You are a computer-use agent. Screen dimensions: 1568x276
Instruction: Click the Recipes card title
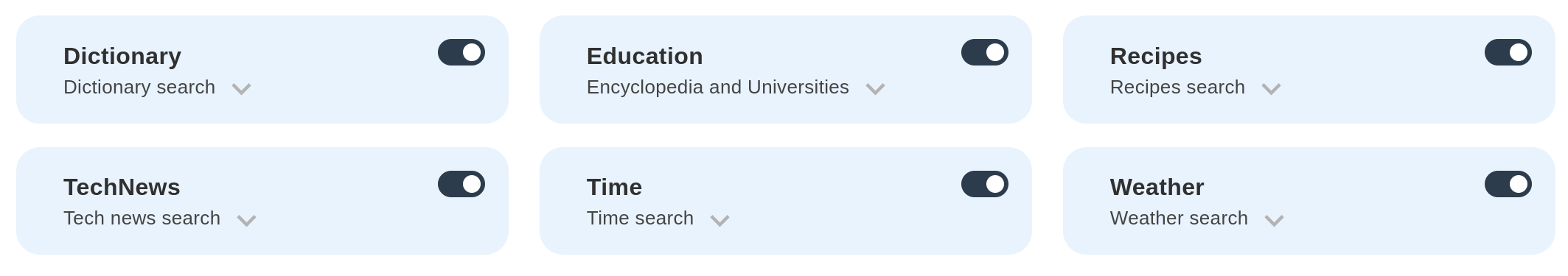[1156, 56]
